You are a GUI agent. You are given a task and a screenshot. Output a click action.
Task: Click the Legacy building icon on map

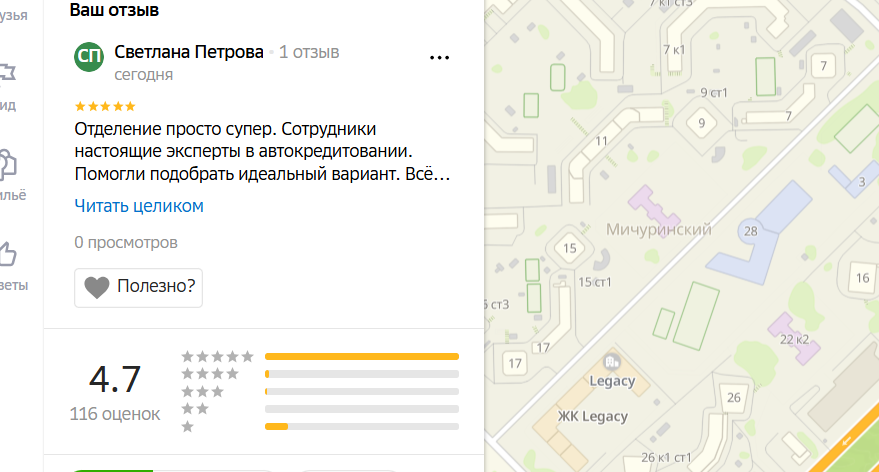point(612,362)
